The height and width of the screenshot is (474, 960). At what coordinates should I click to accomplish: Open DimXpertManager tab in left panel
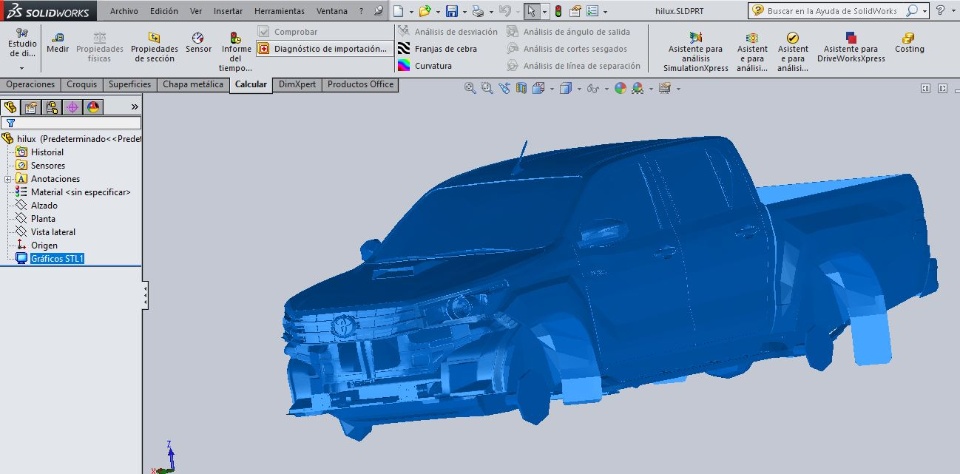(72, 108)
